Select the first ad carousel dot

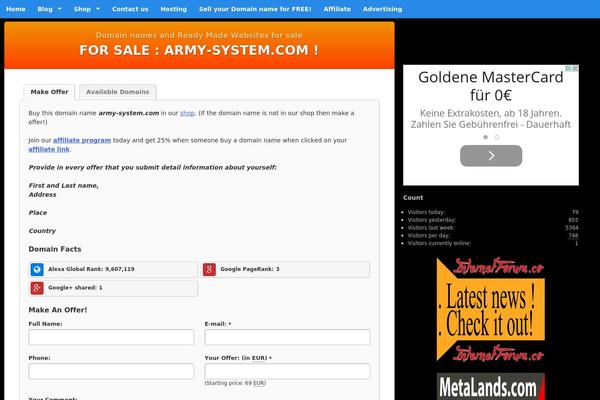[486, 137]
